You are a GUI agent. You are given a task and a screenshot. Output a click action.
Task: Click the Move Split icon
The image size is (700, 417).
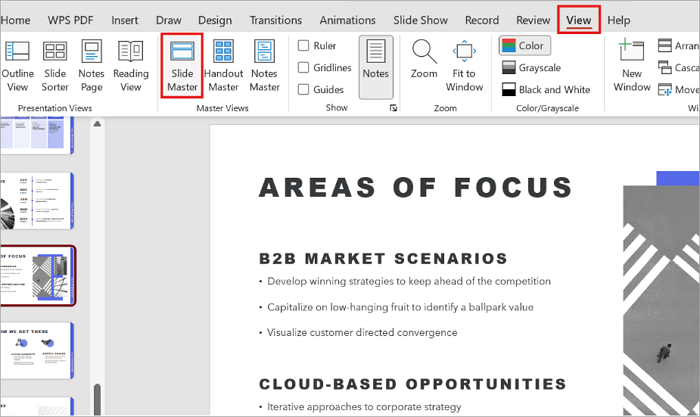coord(665,90)
